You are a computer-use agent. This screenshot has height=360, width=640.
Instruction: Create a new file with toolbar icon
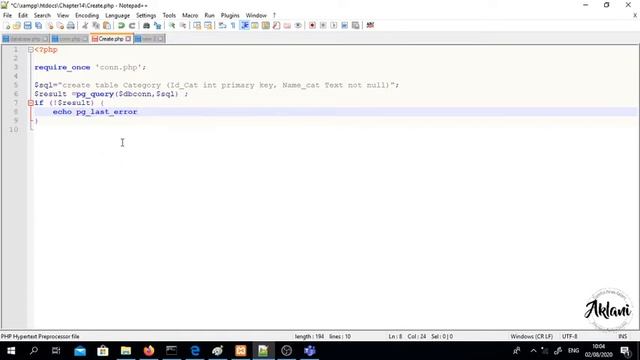pos(7,26)
